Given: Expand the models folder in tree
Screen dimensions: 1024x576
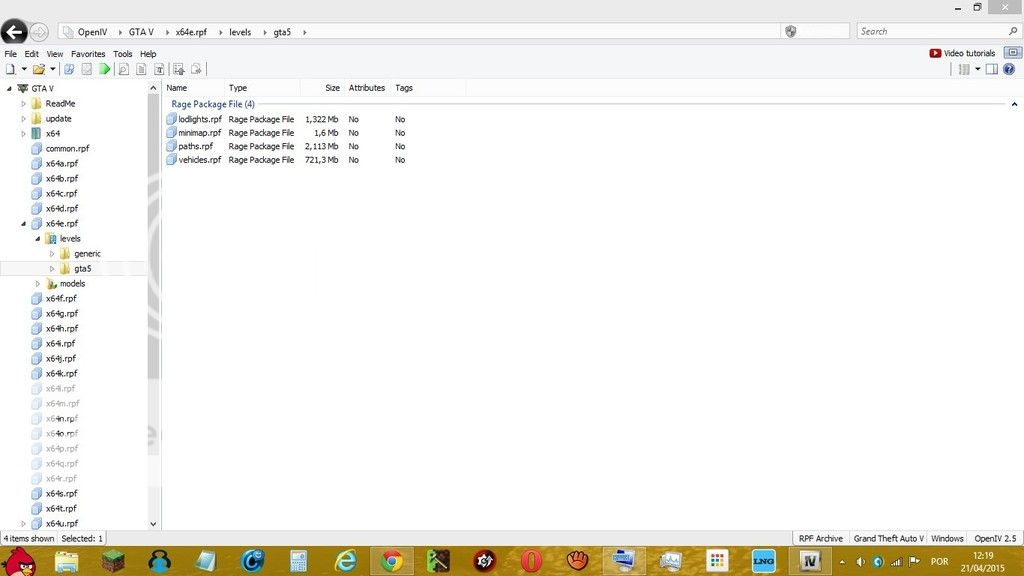Looking at the screenshot, I should tap(38, 284).
